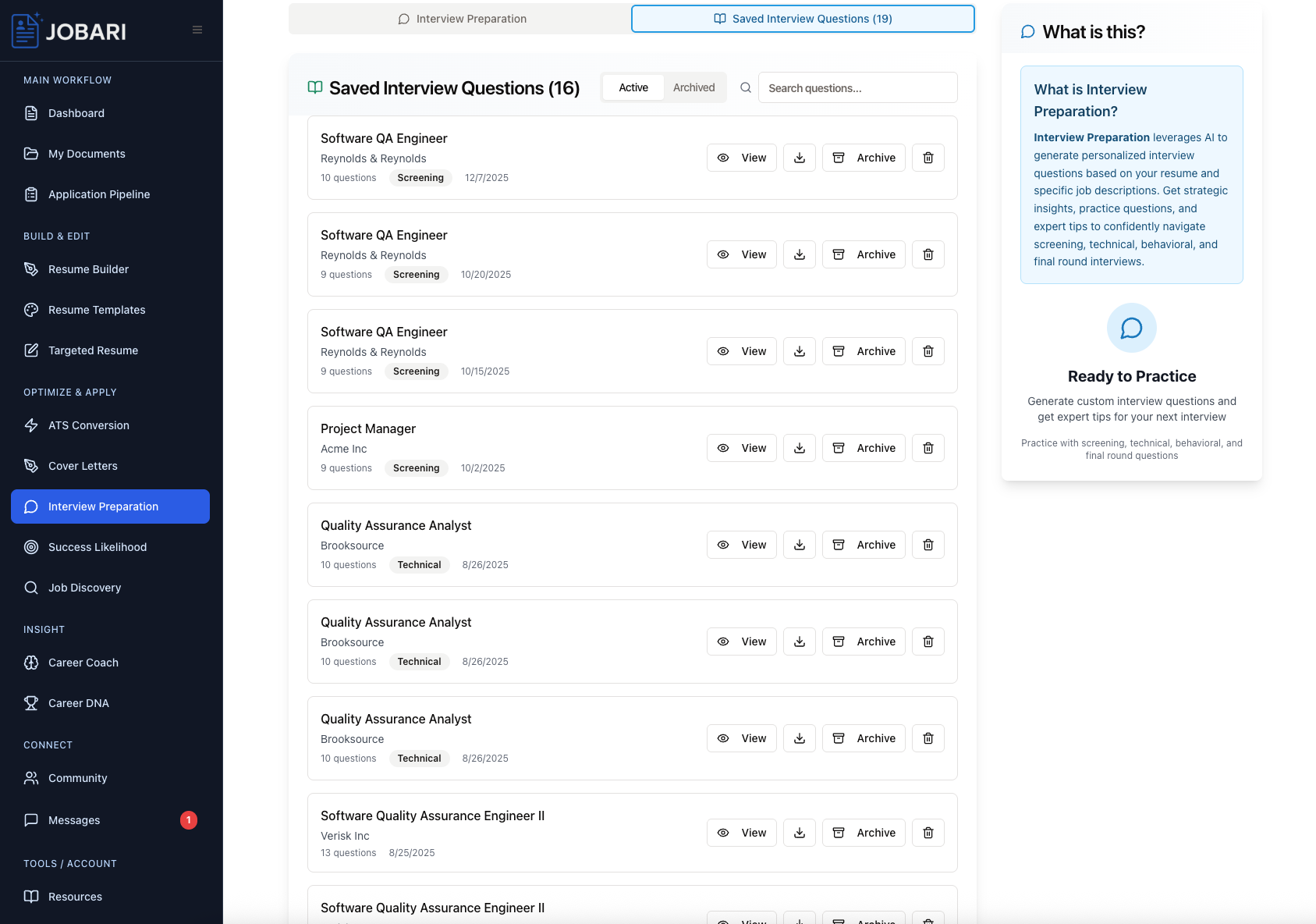Delete the first Software QA Engineer entry

pos(928,158)
